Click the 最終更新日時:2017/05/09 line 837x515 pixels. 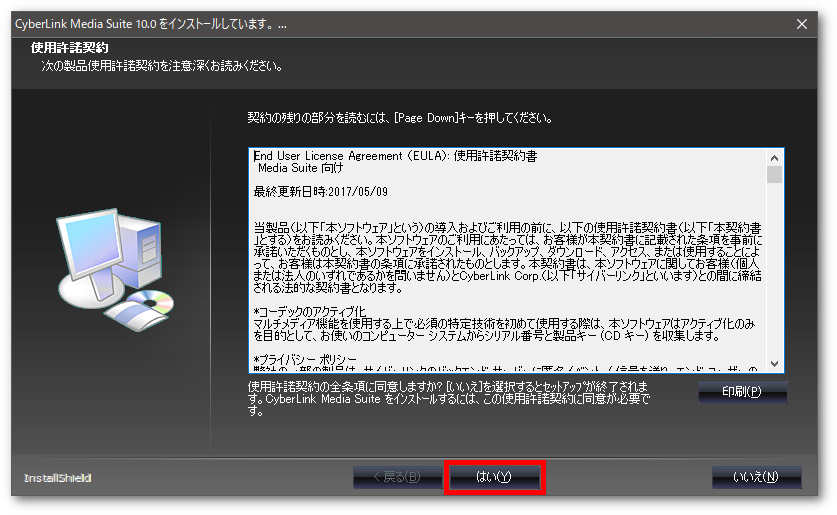point(320,192)
